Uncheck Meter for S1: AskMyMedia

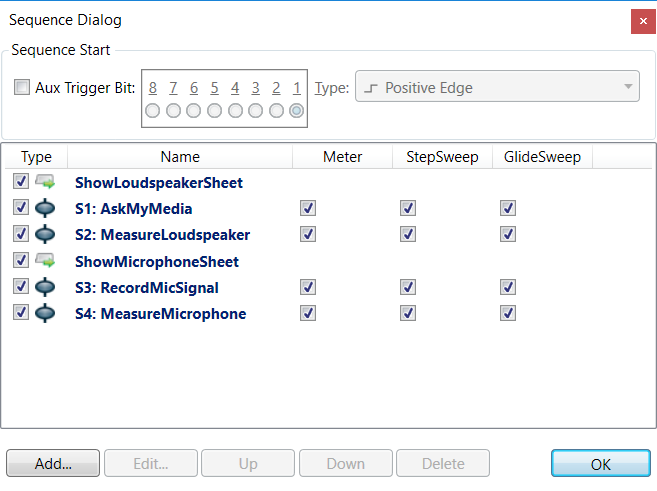tap(308, 208)
